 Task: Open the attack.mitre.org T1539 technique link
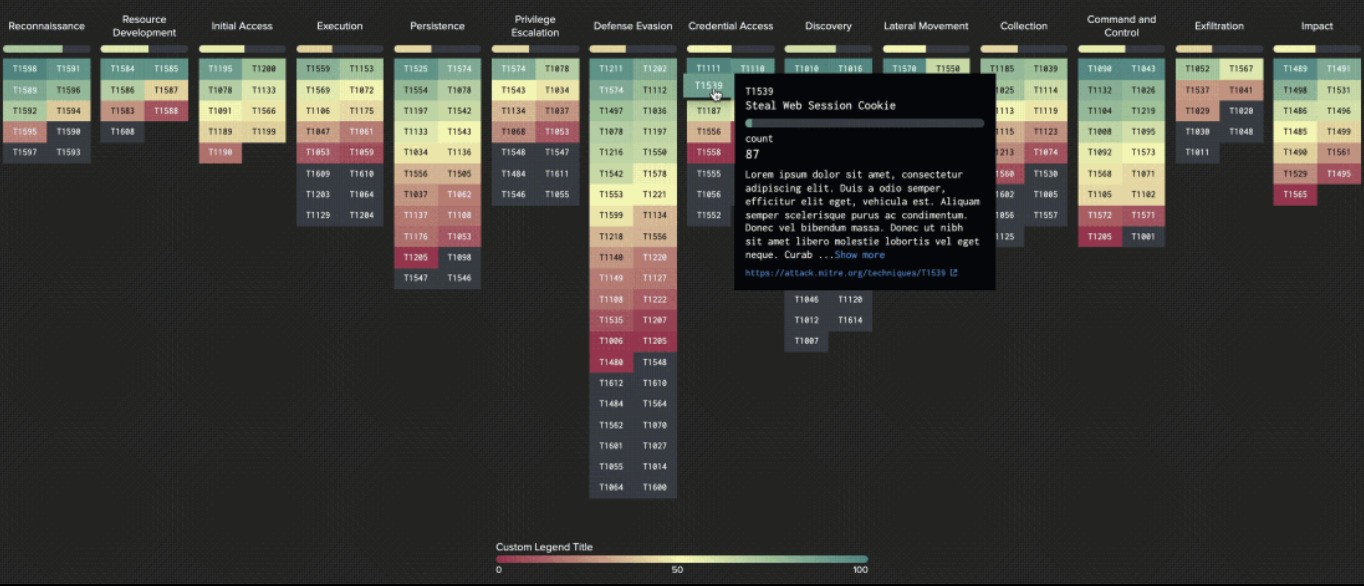click(x=845, y=273)
